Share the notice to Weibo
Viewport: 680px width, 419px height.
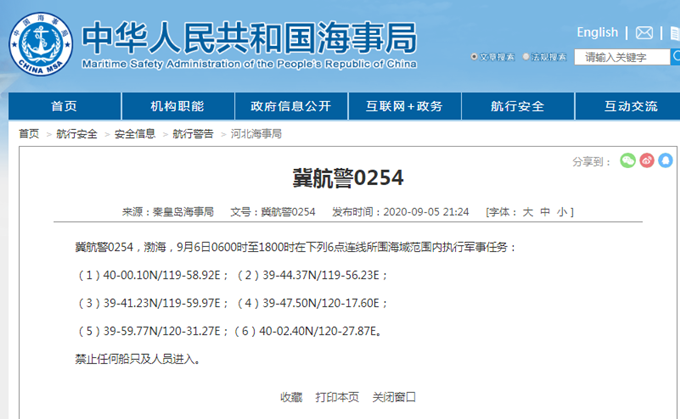pos(646,160)
